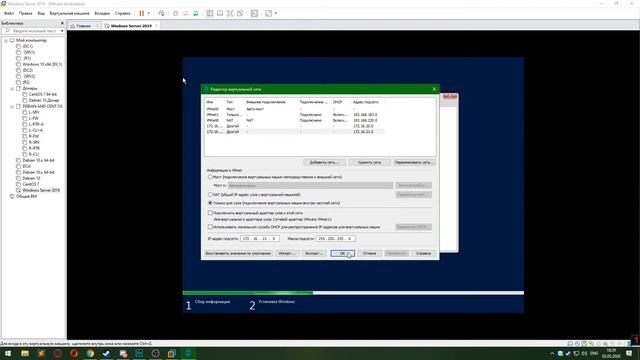Image resolution: width=640 pixels, height=360 pixels.
Task: Close the virtual network editor dialog
Action: tap(434, 89)
